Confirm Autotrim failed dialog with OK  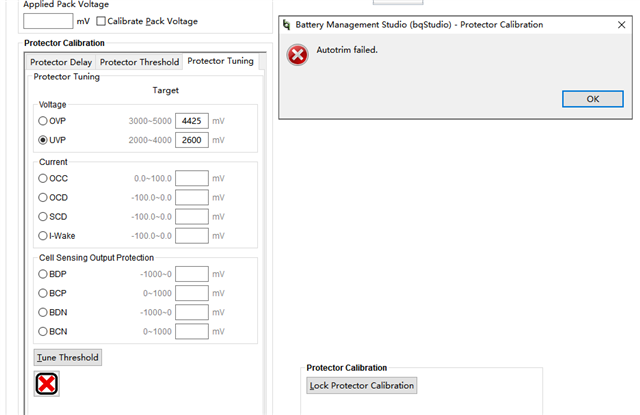pos(593,99)
